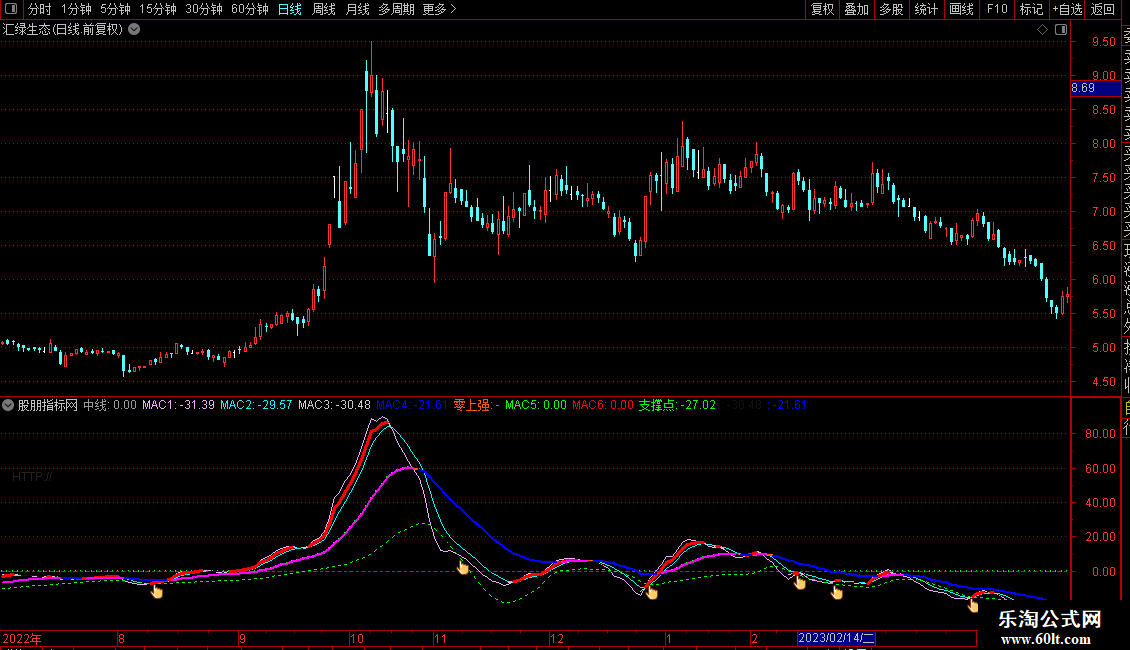The width and height of the screenshot is (1130, 650).
Task: Select the 1分钟 period tab
Action: [76, 9]
